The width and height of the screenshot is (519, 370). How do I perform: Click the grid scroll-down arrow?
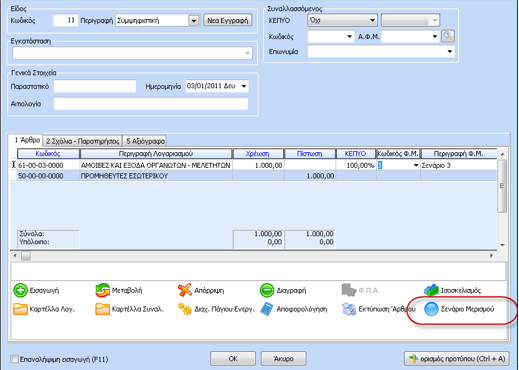pos(502,245)
